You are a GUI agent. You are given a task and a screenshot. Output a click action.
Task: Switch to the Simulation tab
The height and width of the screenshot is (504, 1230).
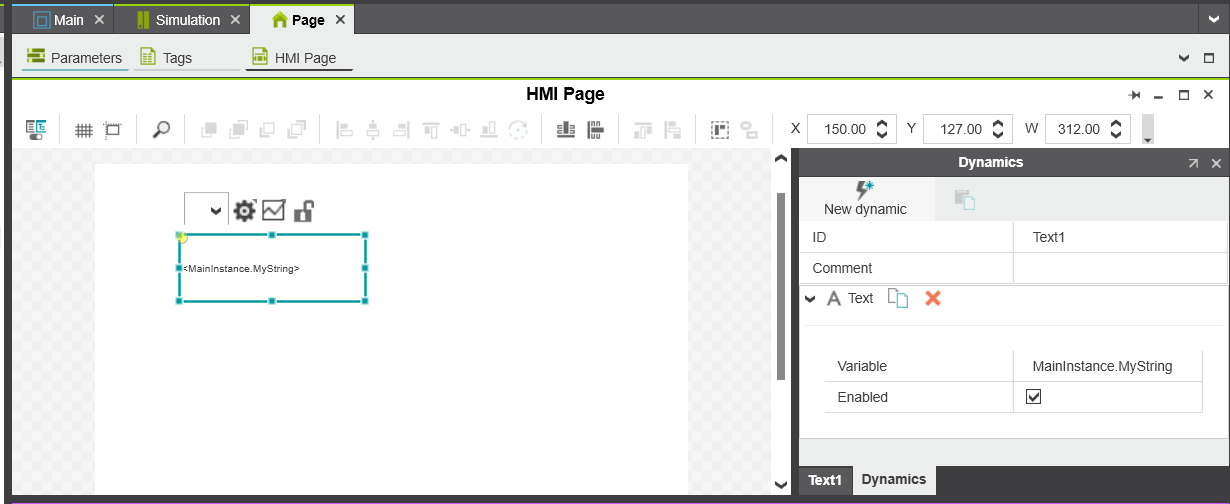179,20
